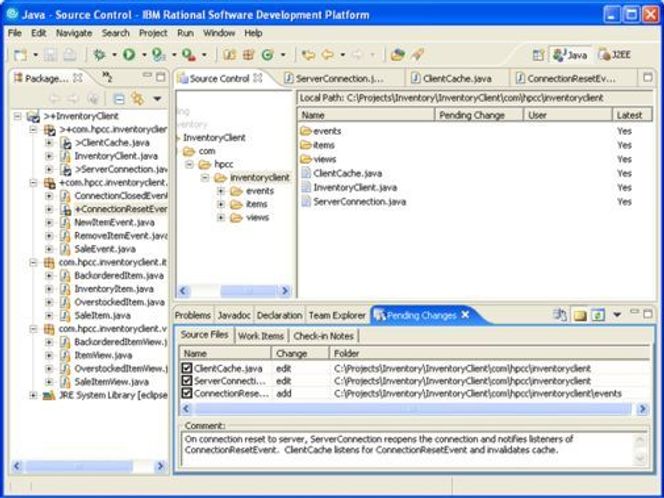
Task: Click the Link with Editor icon
Action: coord(137,99)
